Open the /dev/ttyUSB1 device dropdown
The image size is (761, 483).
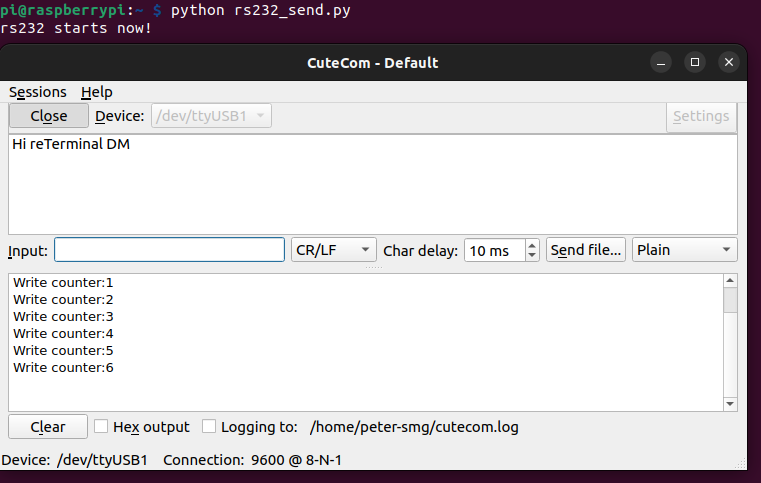(x=211, y=116)
